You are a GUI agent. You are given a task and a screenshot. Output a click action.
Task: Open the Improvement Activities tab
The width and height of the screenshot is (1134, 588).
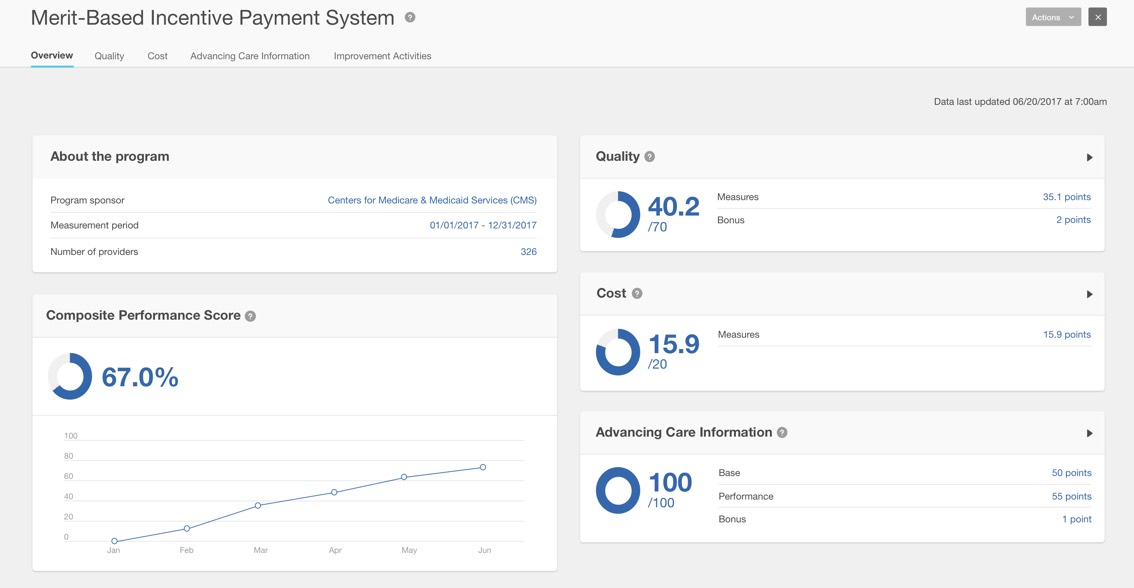(382, 56)
